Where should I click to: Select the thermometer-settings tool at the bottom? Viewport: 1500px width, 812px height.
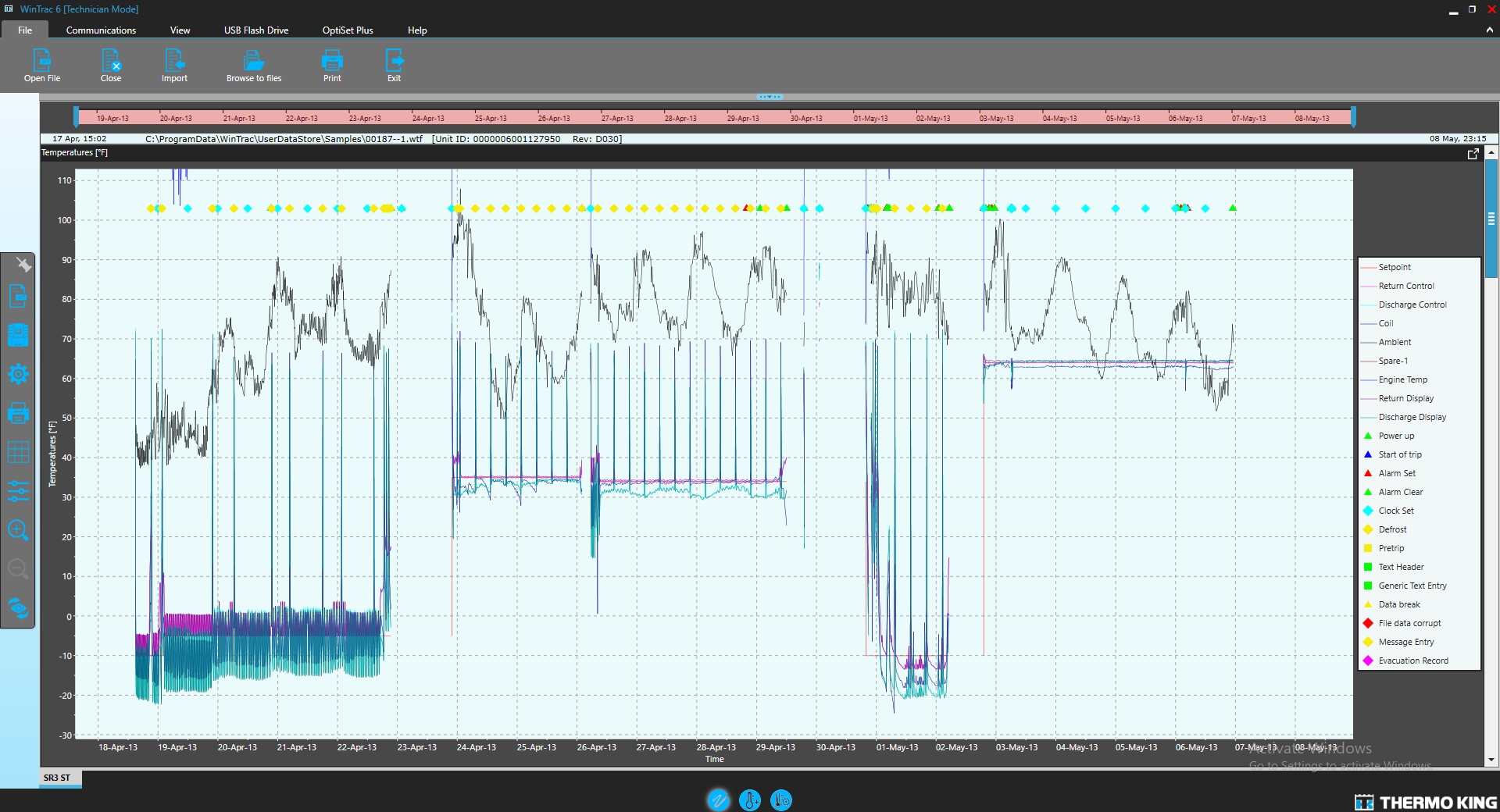click(x=780, y=800)
